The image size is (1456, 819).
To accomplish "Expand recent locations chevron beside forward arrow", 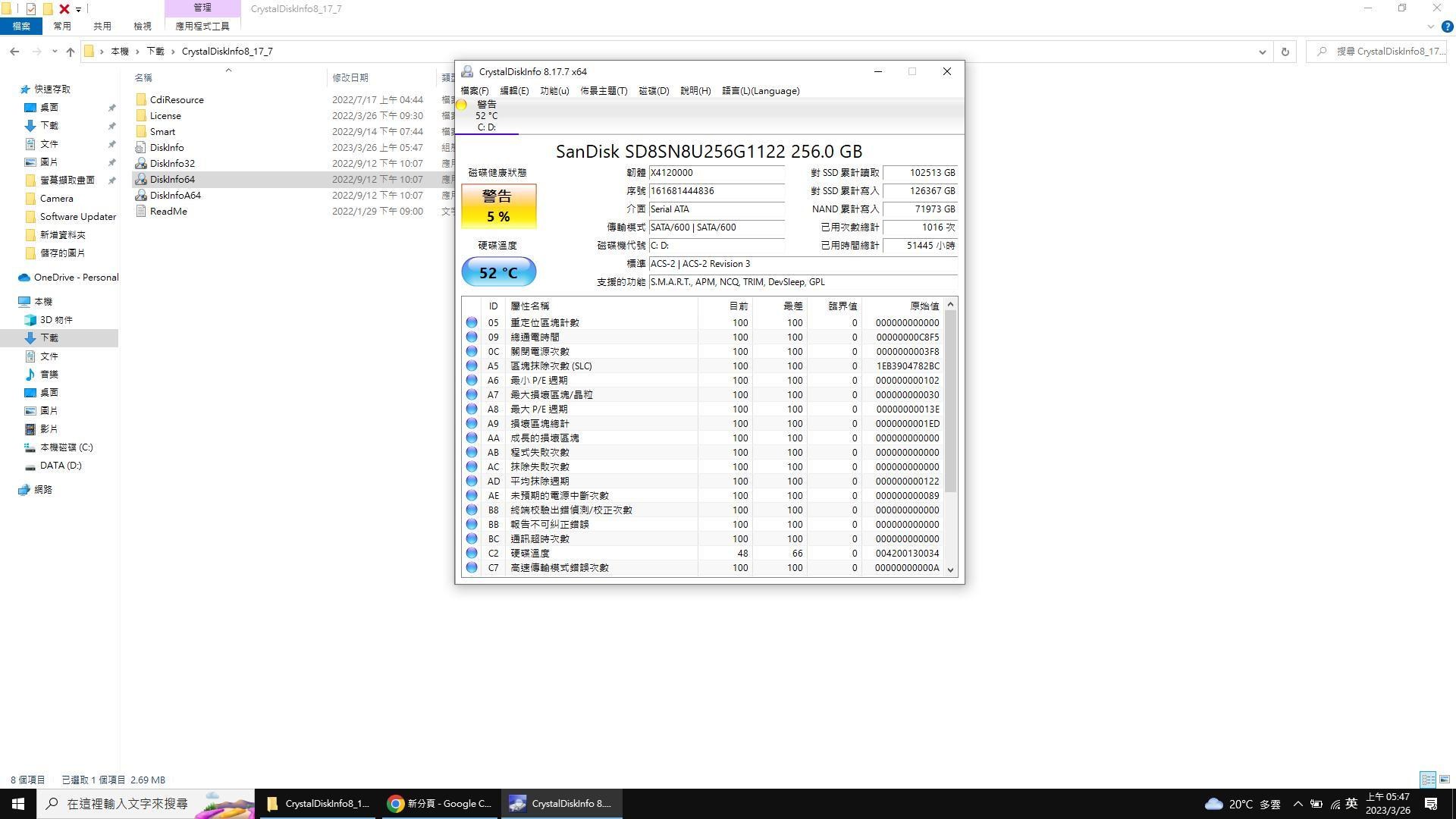I will coord(55,52).
